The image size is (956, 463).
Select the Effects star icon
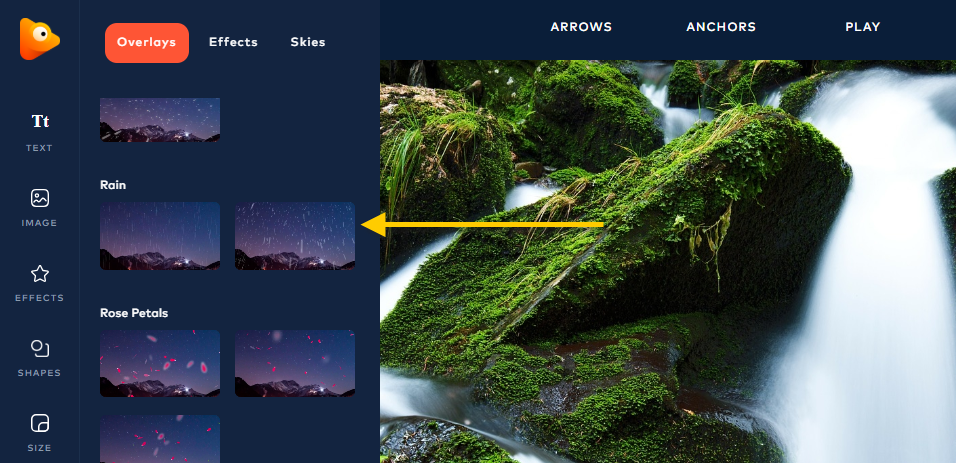tap(40, 274)
